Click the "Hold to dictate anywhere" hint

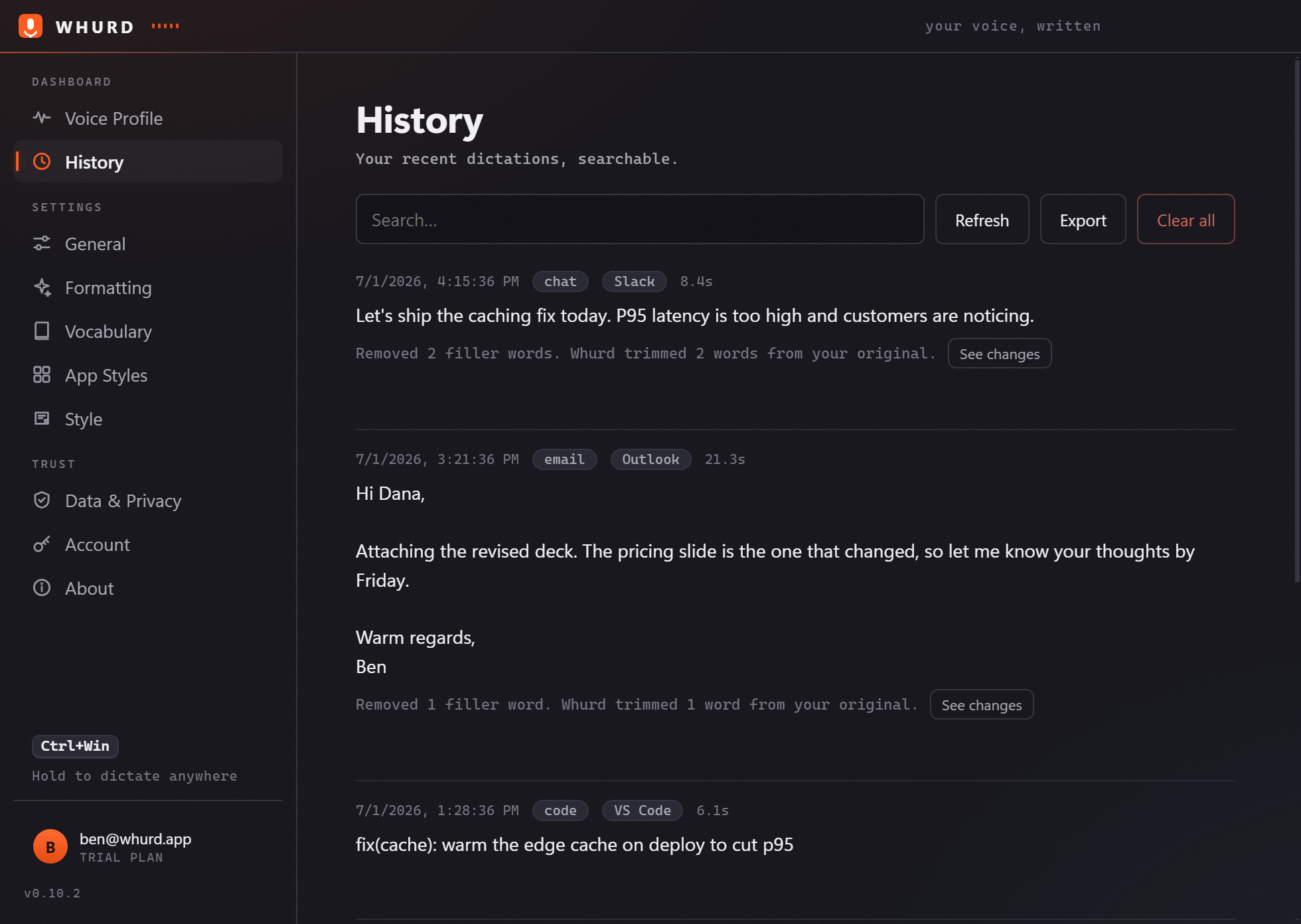tap(135, 776)
